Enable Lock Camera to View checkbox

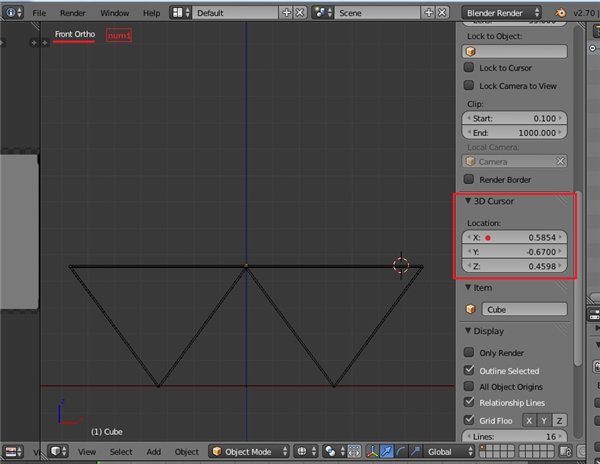click(x=470, y=86)
